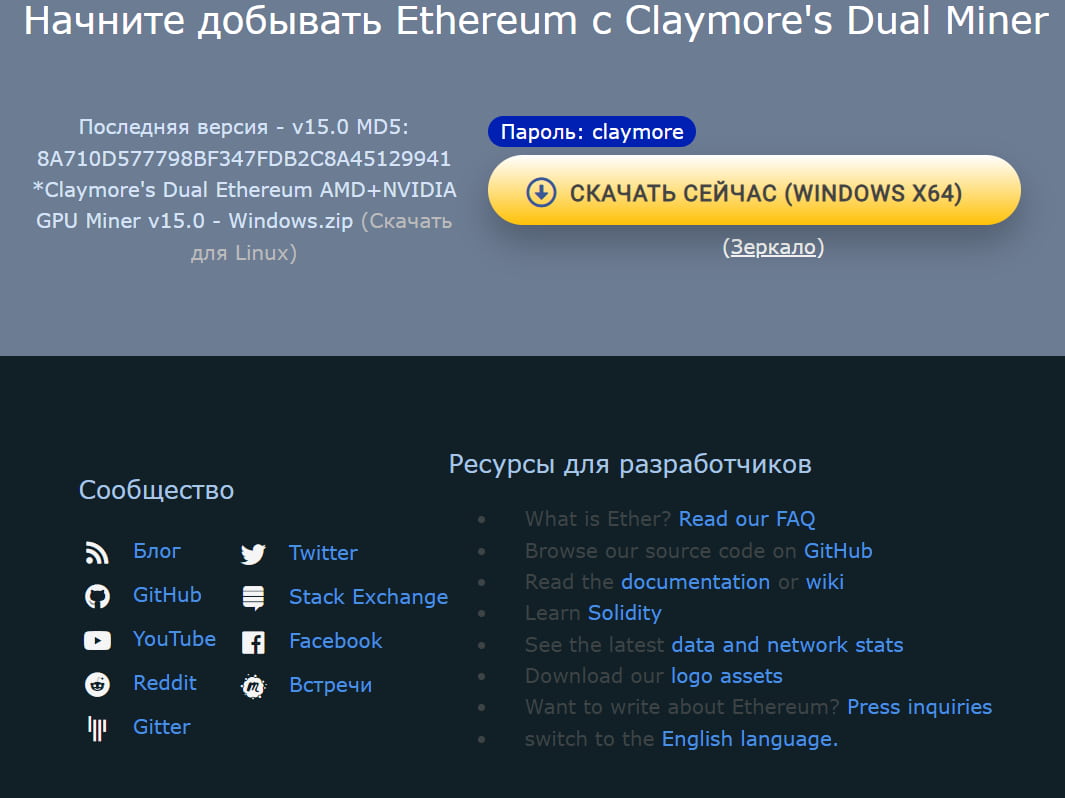Open the documentation link
Image resolution: width=1065 pixels, height=798 pixels.
point(696,582)
